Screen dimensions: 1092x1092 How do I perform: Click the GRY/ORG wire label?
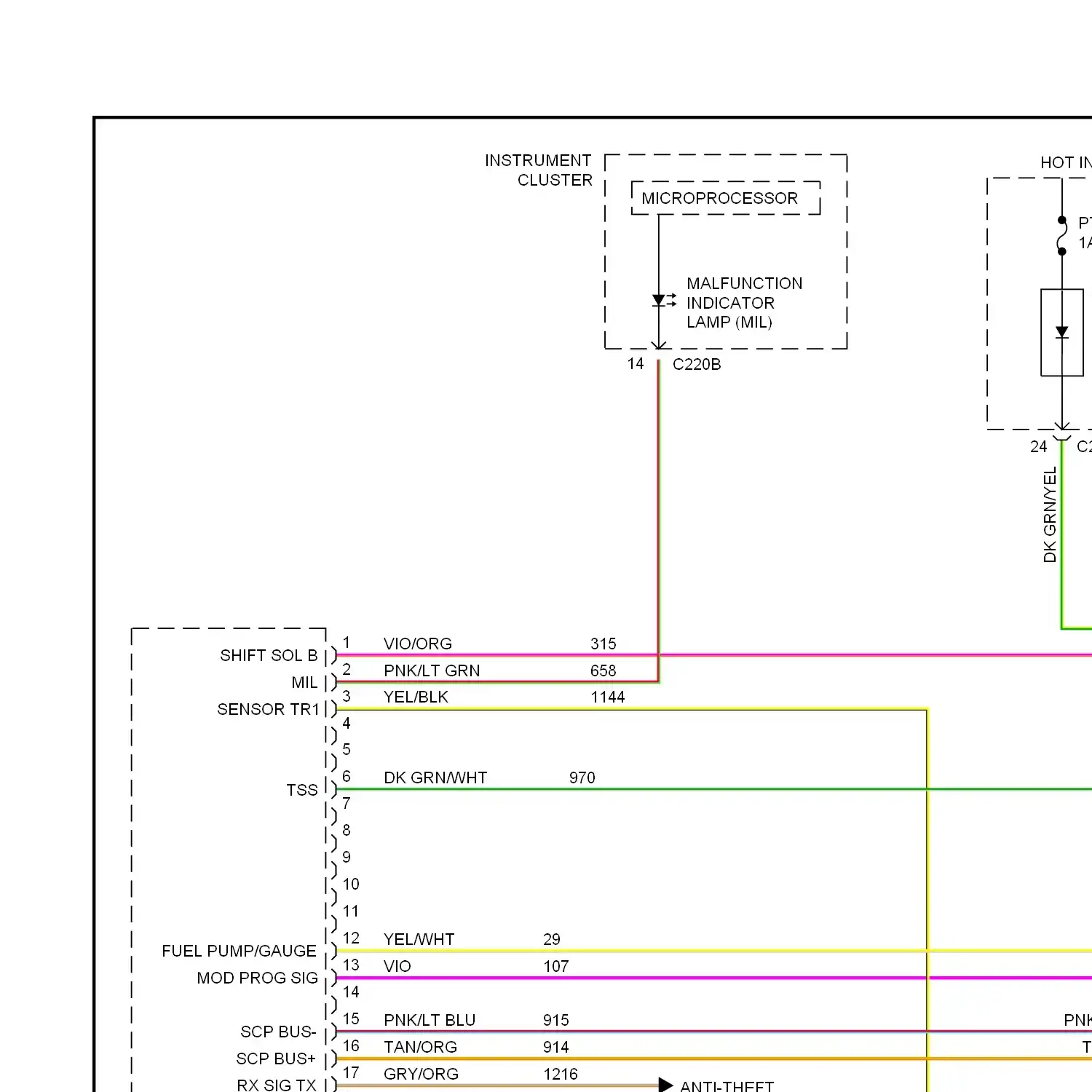pyautogui.click(x=421, y=1074)
